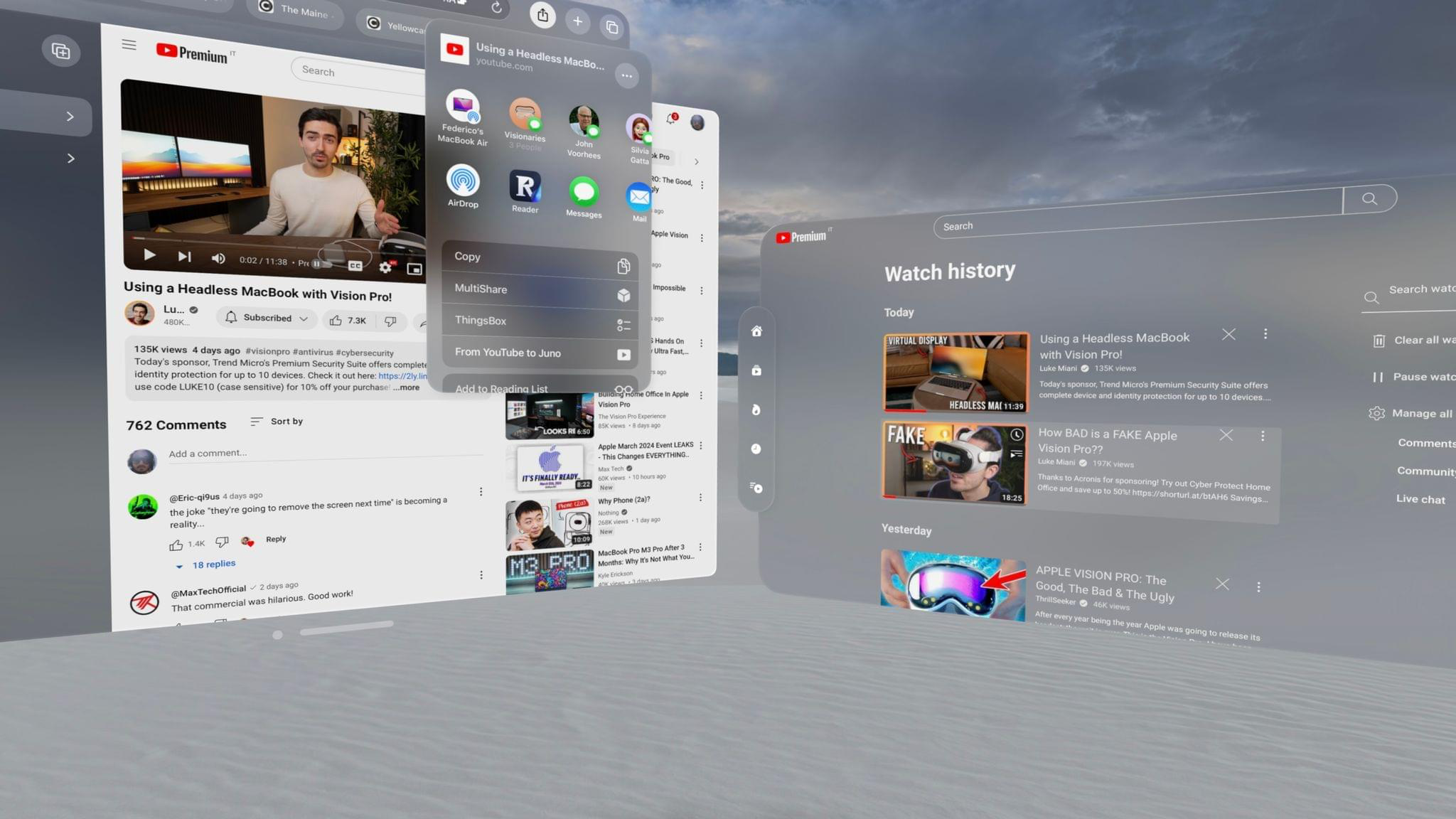Image resolution: width=1456 pixels, height=819 pixels.
Task: Reply to @Eric-qi9us comment
Action: [276, 539]
